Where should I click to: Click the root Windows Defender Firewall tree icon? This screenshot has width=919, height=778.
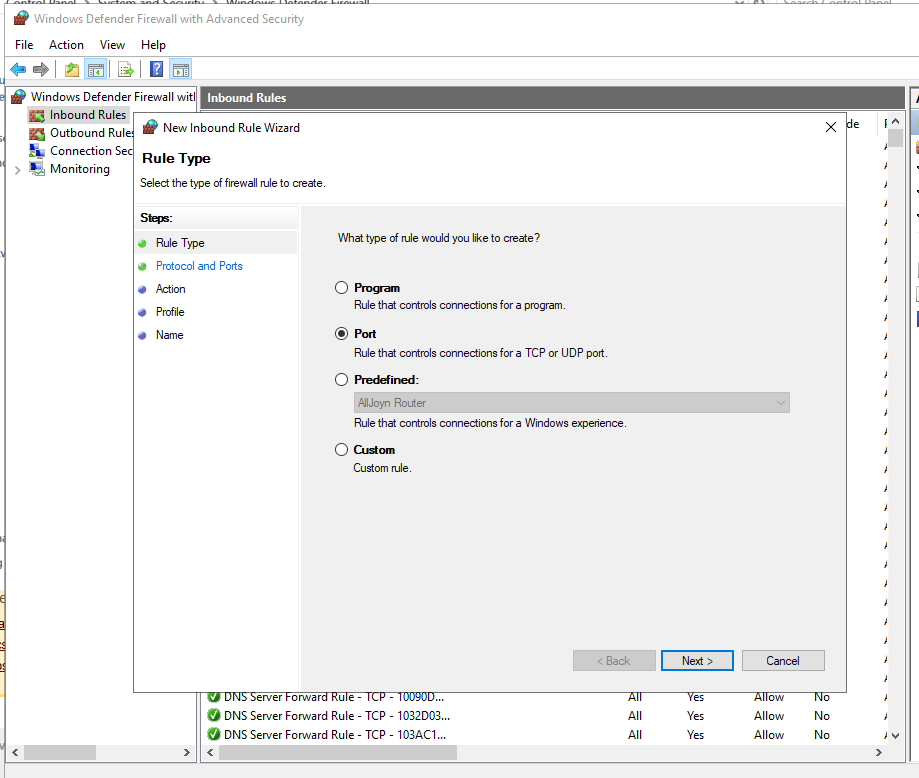pyautogui.click(x=19, y=97)
